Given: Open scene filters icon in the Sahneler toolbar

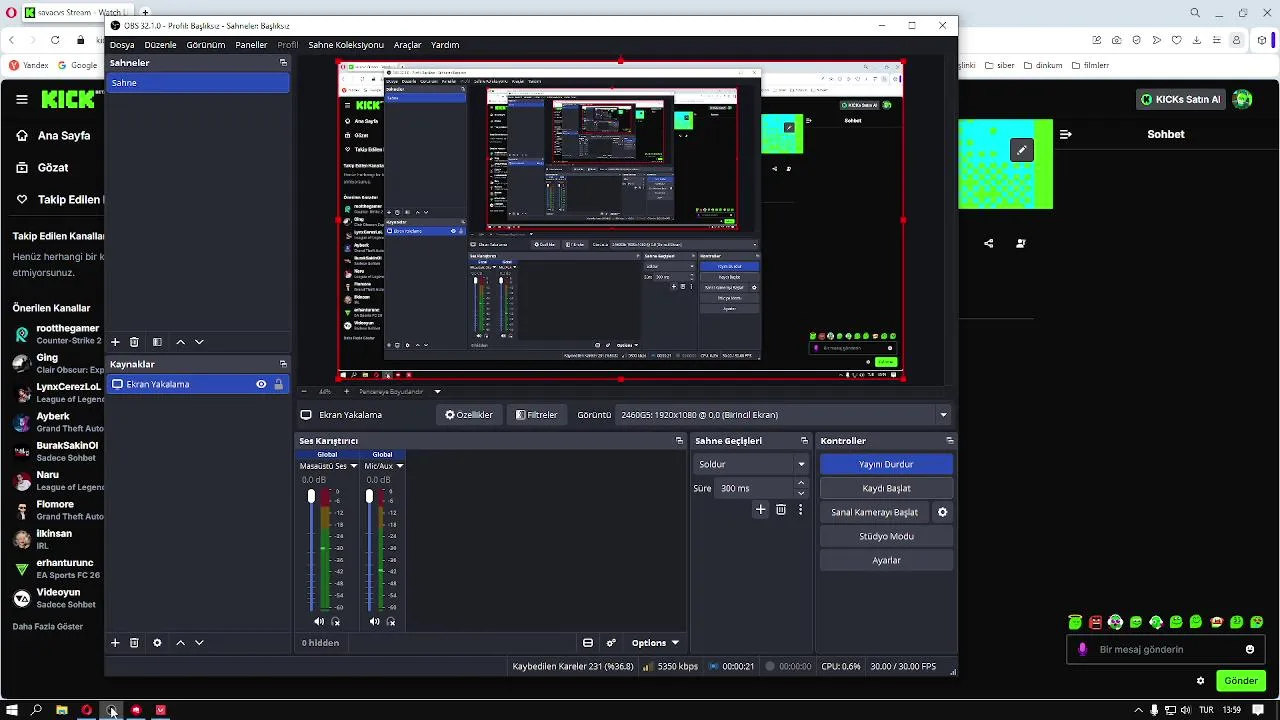Looking at the screenshot, I should tap(157, 342).
